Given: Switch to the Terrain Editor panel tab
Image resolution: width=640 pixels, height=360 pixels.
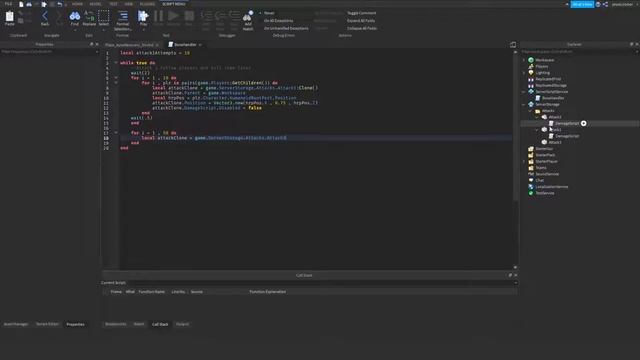Looking at the screenshot, I should 47,324.
